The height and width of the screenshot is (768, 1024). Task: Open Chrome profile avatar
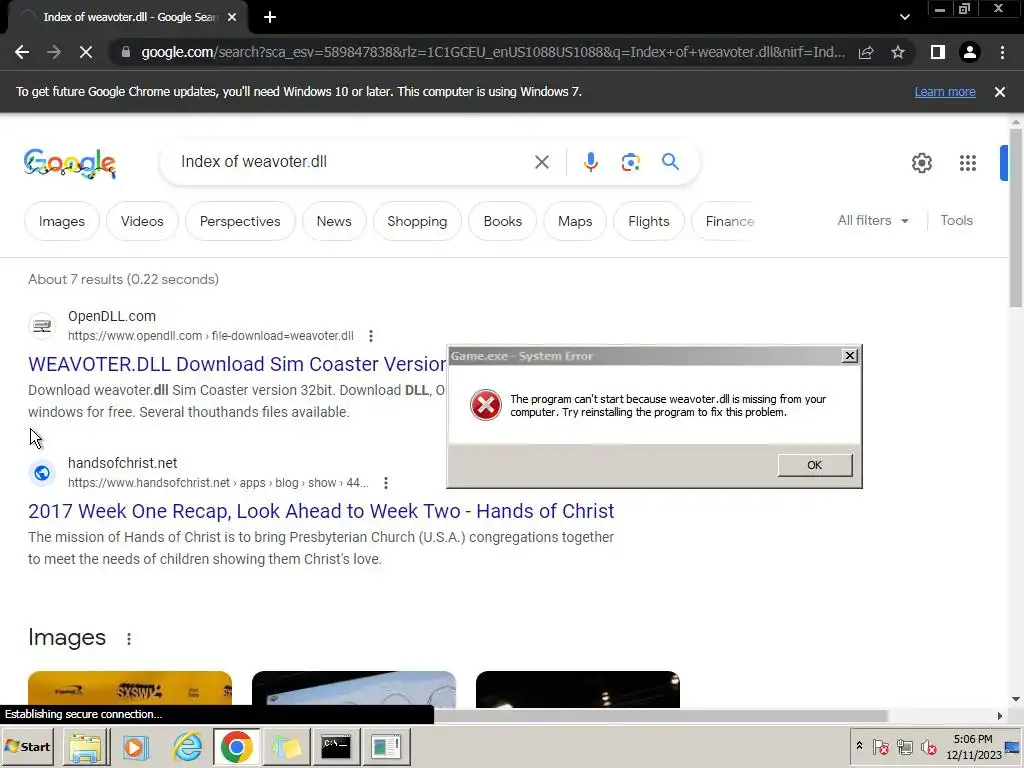tap(970, 52)
